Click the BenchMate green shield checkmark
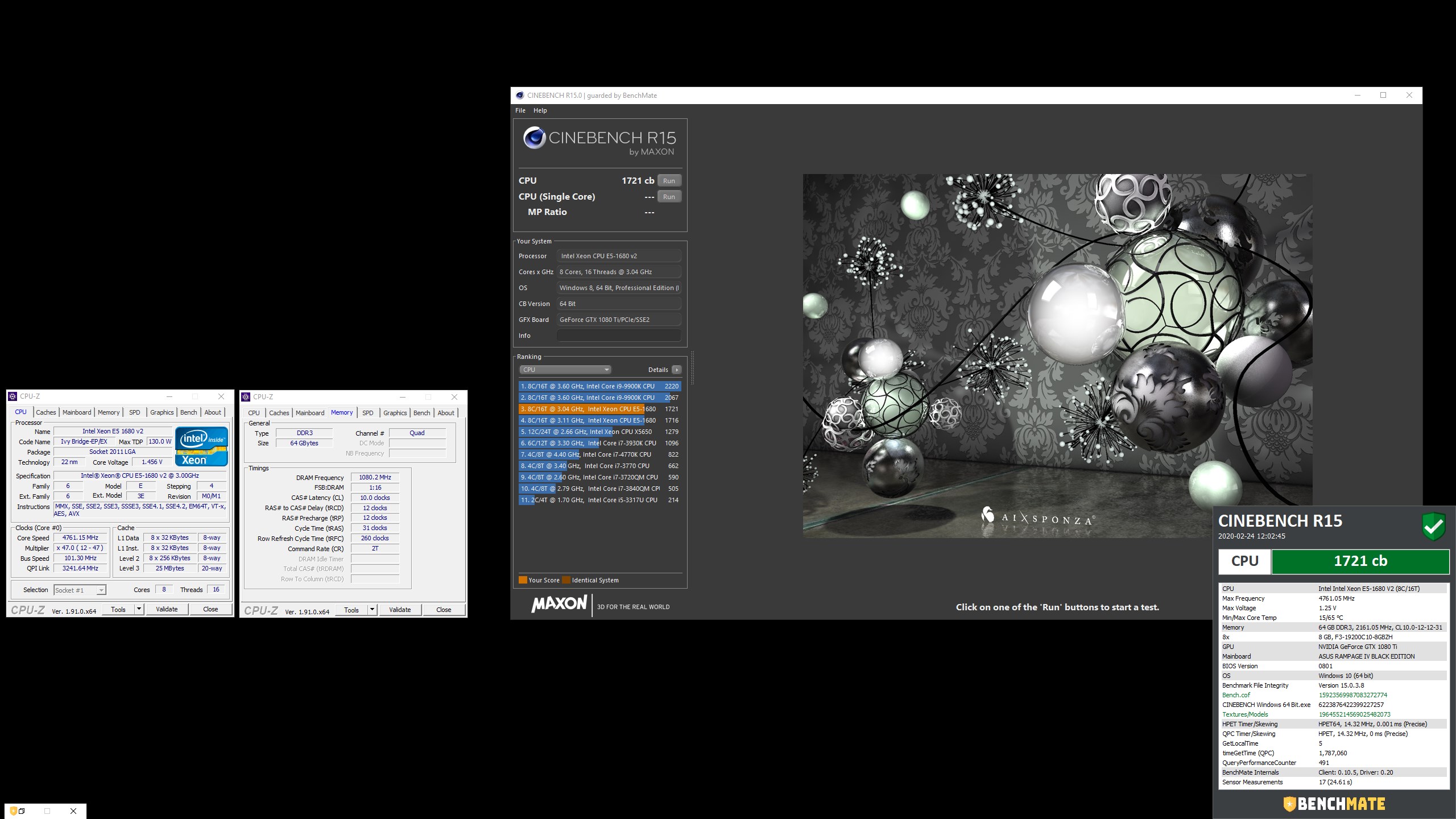The height and width of the screenshot is (819, 1456). (1434, 526)
